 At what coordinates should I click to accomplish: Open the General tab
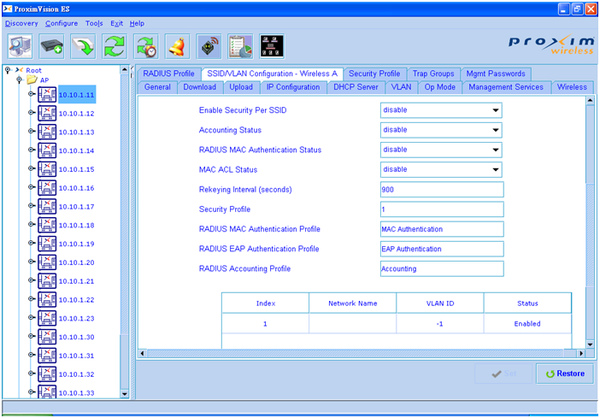(x=157, y=87)
